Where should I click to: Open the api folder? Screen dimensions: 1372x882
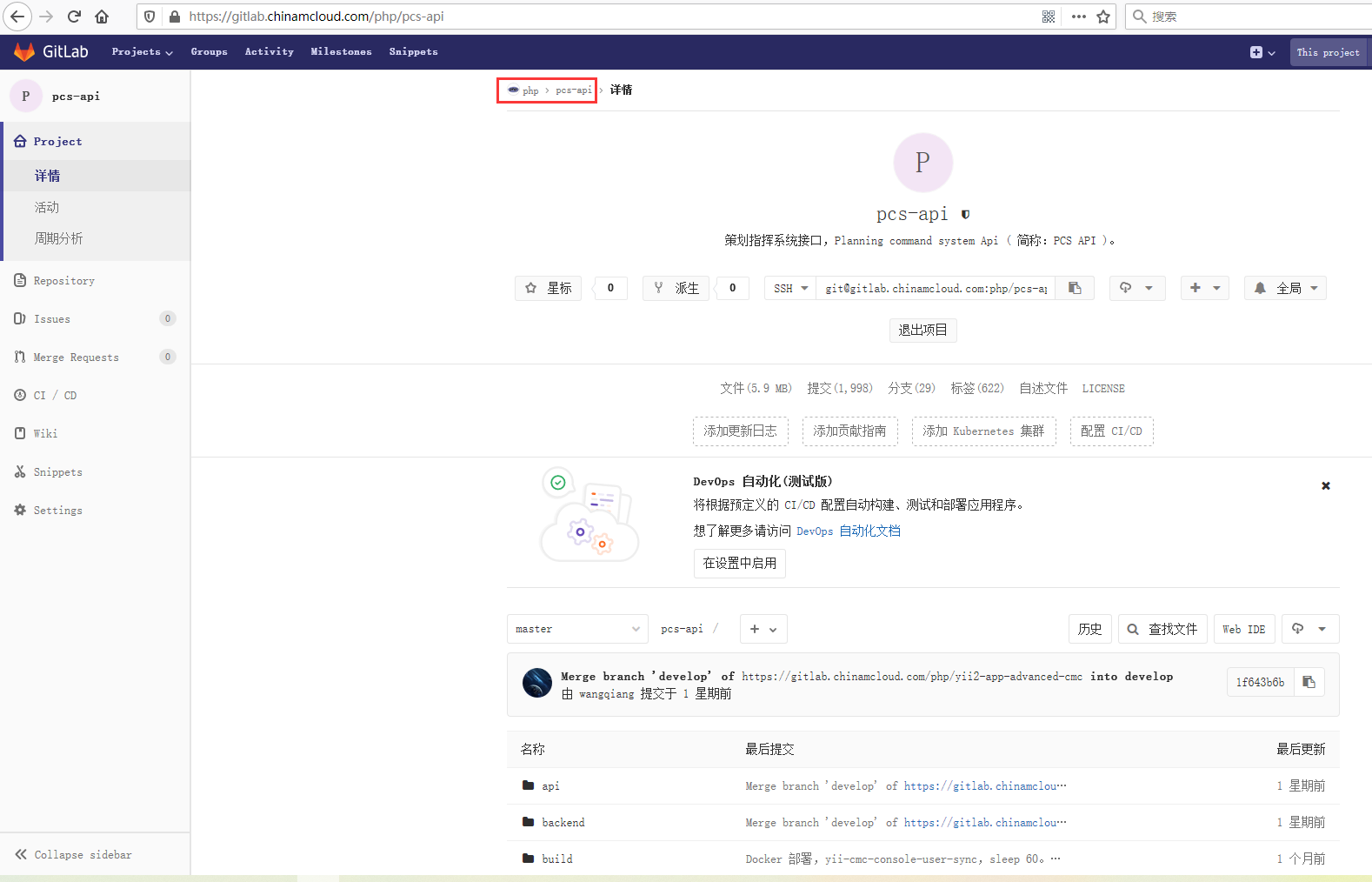pos(550,786)
